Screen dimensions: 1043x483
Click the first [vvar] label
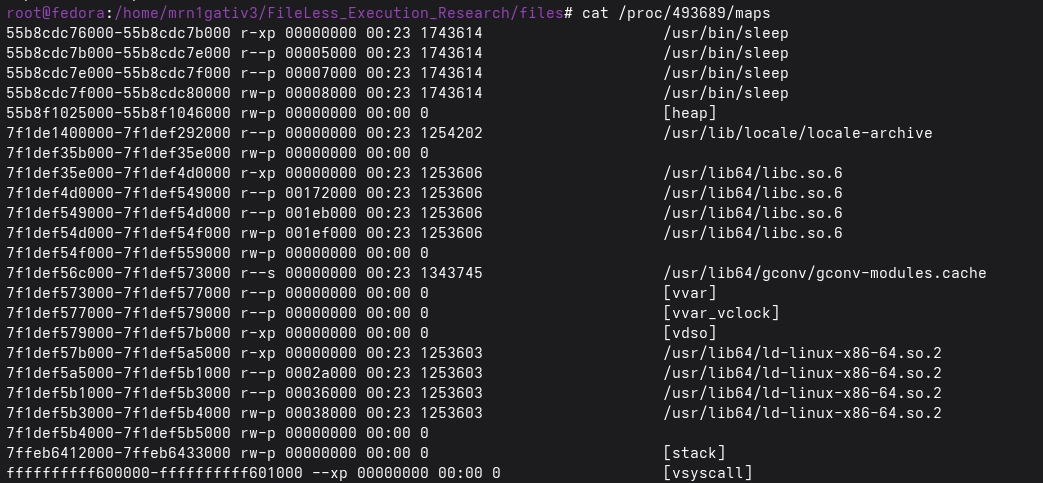(690, 293)
